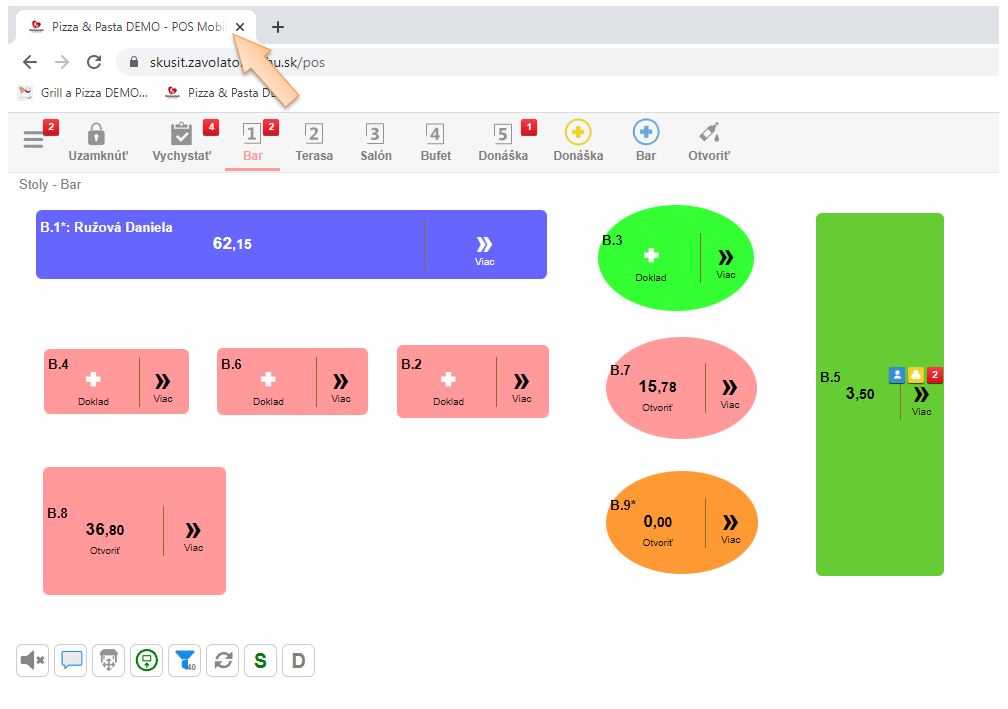Click the blue filter funnel button

(185, 660)
